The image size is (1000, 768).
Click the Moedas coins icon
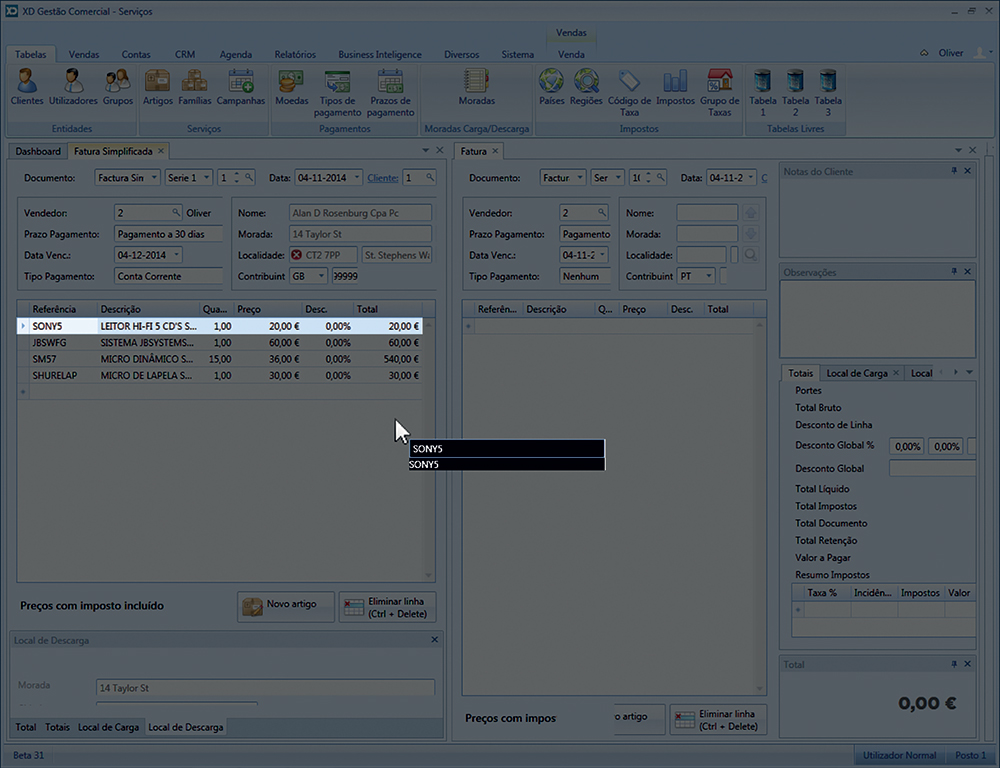292,87
